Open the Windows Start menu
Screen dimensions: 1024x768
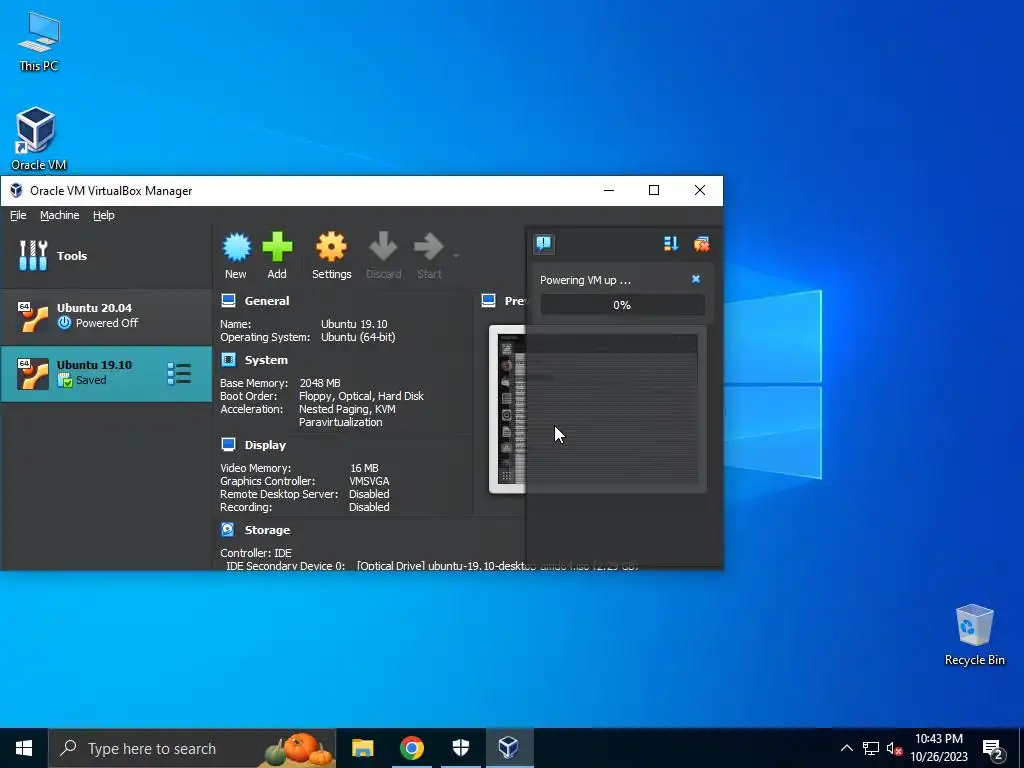pyautogui.click(x=24, y=748)
